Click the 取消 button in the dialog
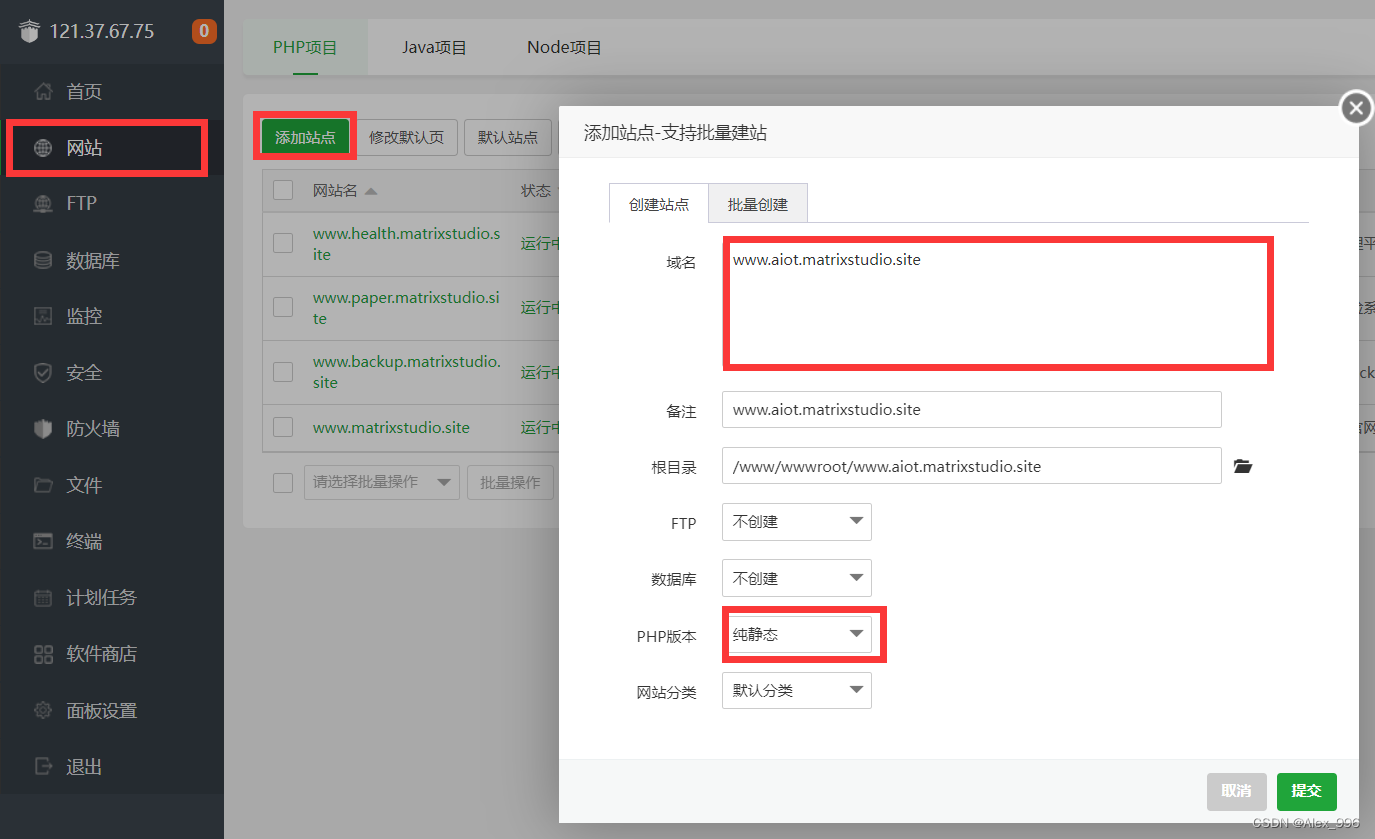This screenshot has height=839, width=1375. [x=1236, y=791]
